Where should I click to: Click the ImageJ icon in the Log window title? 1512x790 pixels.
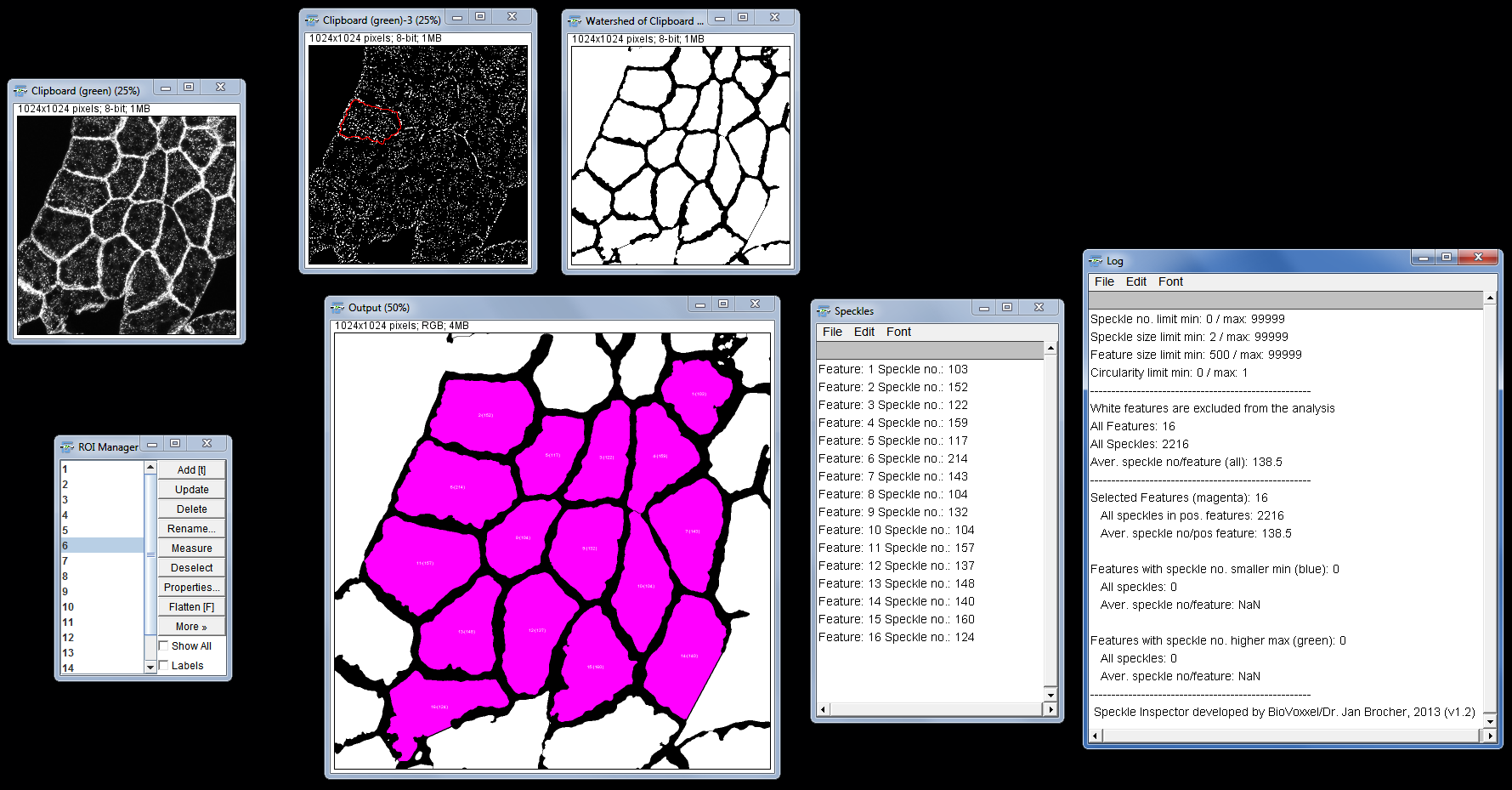click(1096, 261)
